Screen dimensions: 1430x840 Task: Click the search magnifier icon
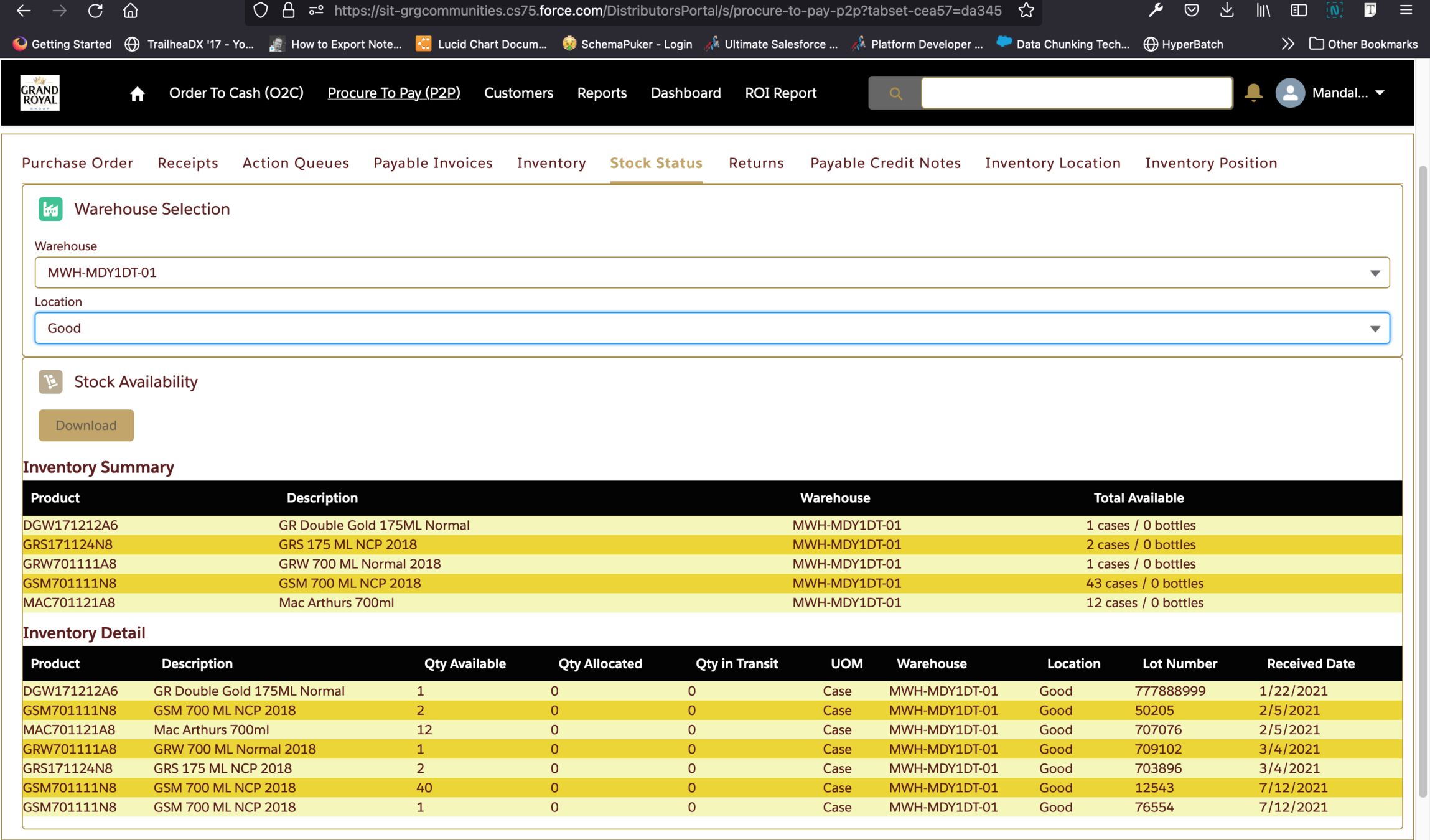[895, 93]
